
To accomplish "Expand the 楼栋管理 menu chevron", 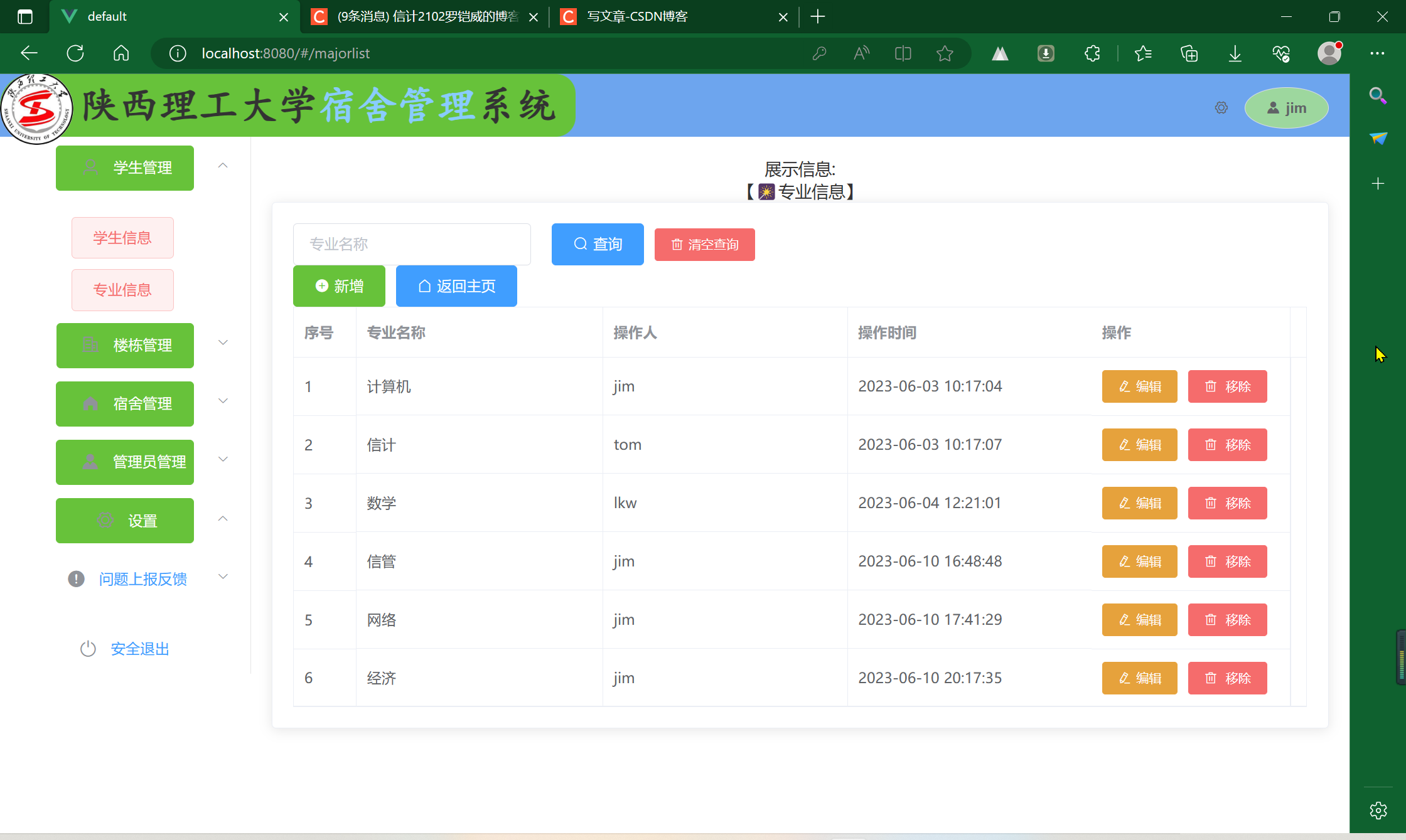I will point(223,343).
